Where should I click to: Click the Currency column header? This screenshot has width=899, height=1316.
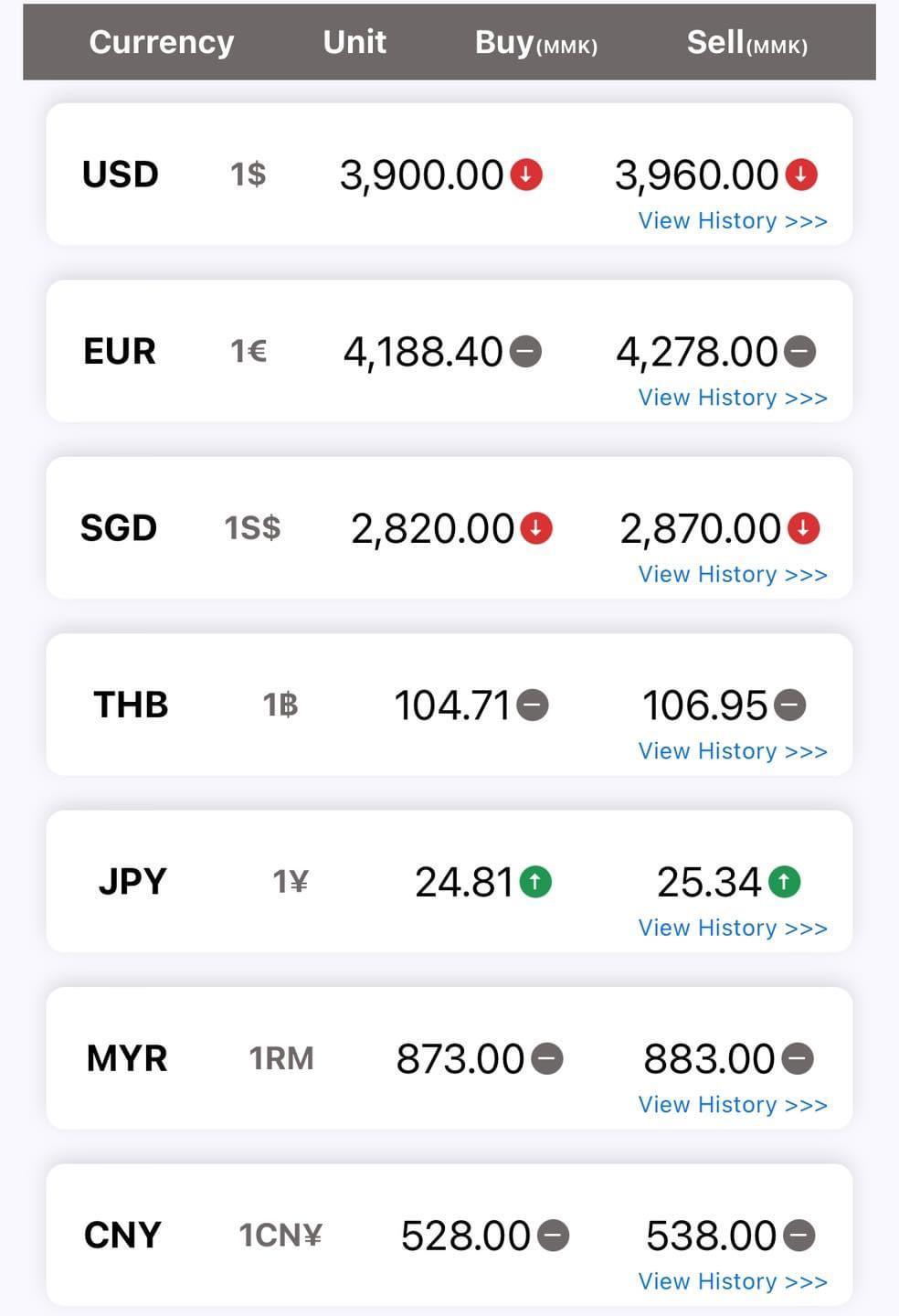162,42
